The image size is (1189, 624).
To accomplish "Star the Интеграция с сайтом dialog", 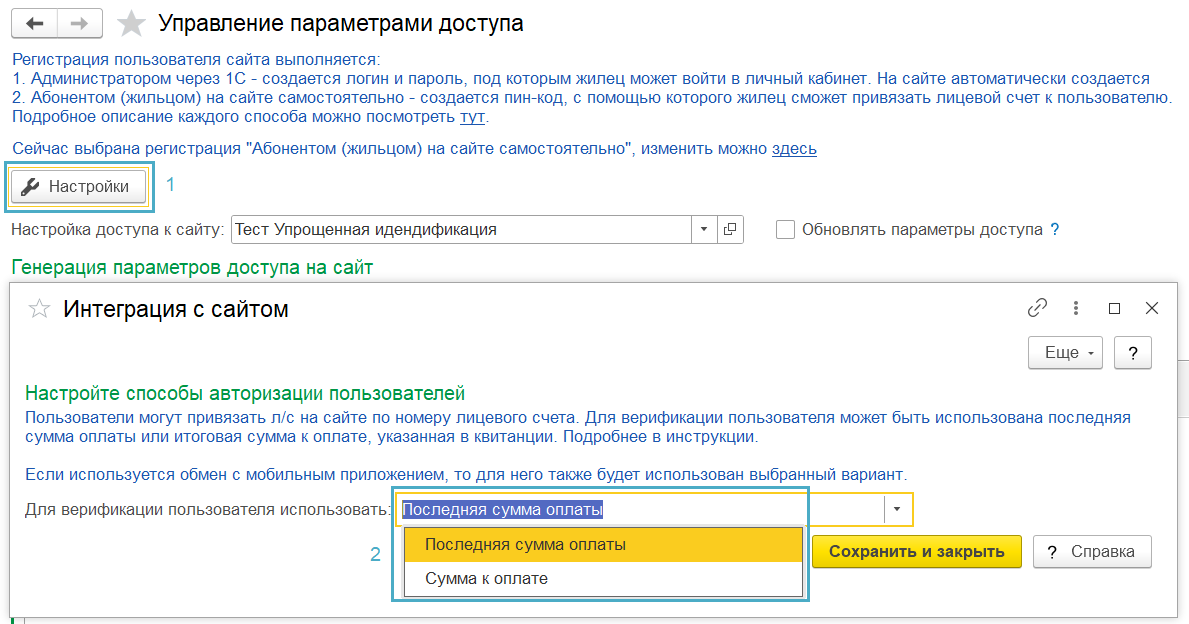I will coord(39,309).
